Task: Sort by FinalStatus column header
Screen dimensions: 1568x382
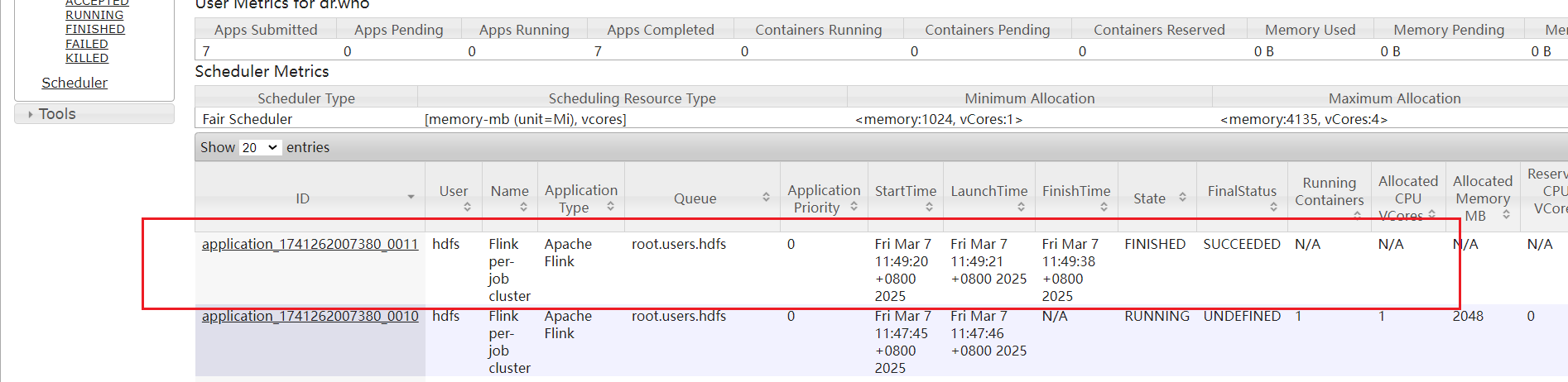Action: click(x=1242, y=192)
